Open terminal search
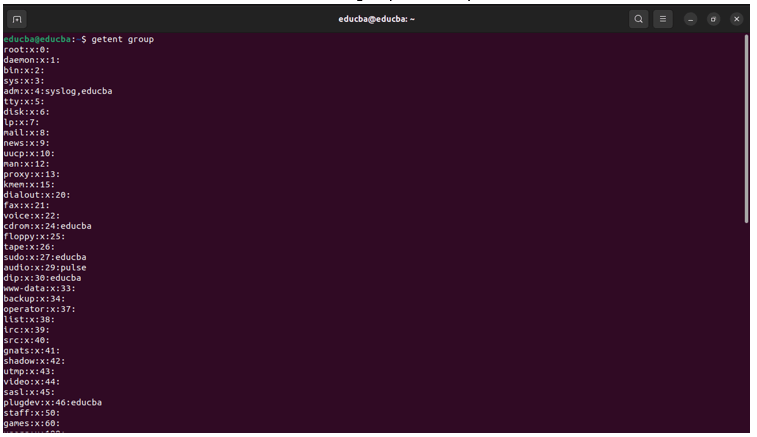The height and width of the screenshot is (437, 757). 638,19
